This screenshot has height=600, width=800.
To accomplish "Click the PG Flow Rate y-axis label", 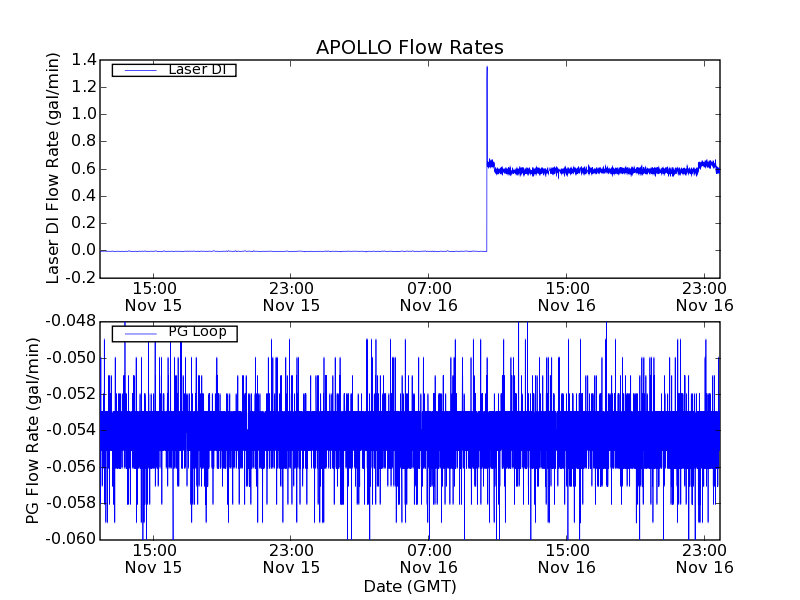I will 33,430.
